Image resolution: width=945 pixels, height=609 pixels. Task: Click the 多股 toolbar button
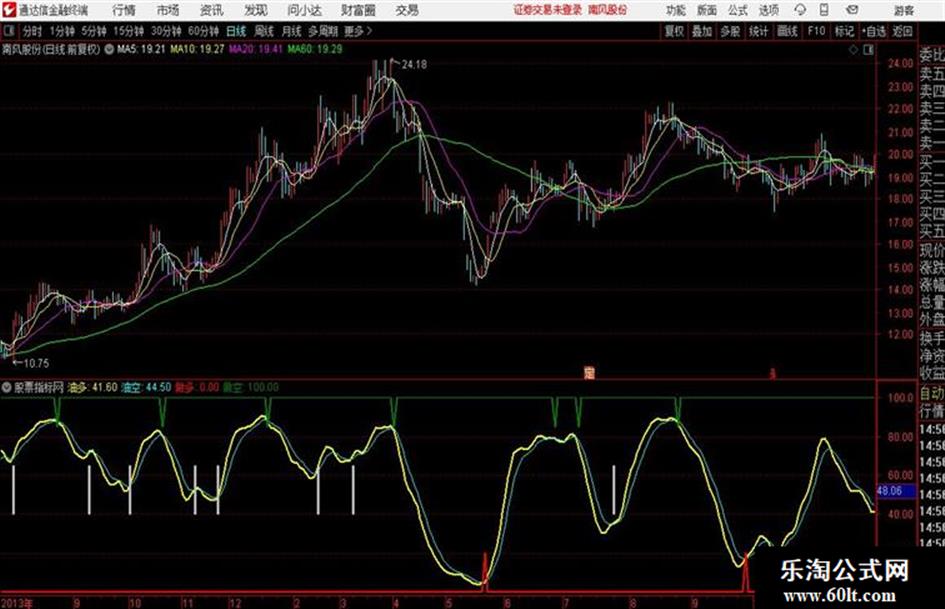pos(730,31)
